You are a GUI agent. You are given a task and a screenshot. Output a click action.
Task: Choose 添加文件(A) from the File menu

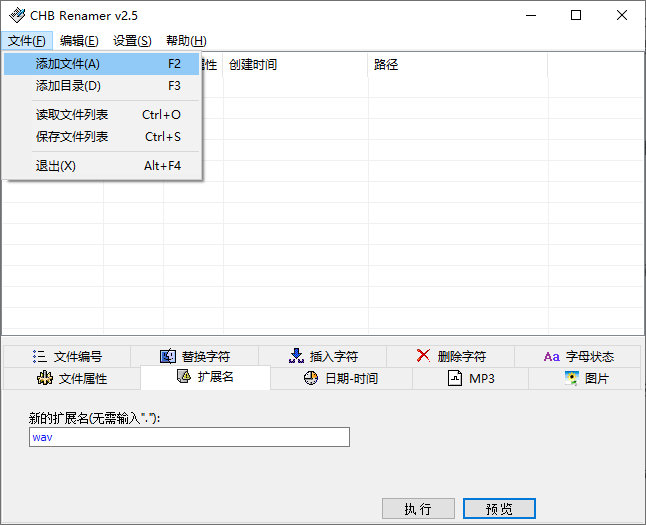102,64
